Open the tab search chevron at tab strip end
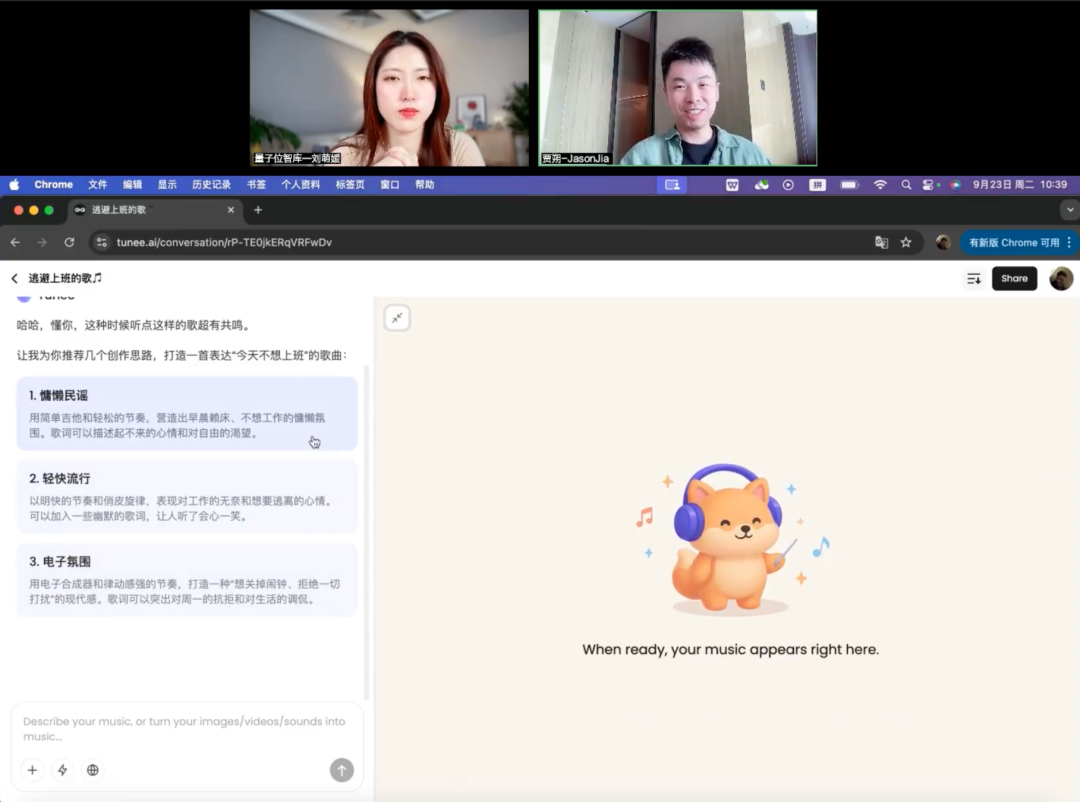 (1069, 210)
